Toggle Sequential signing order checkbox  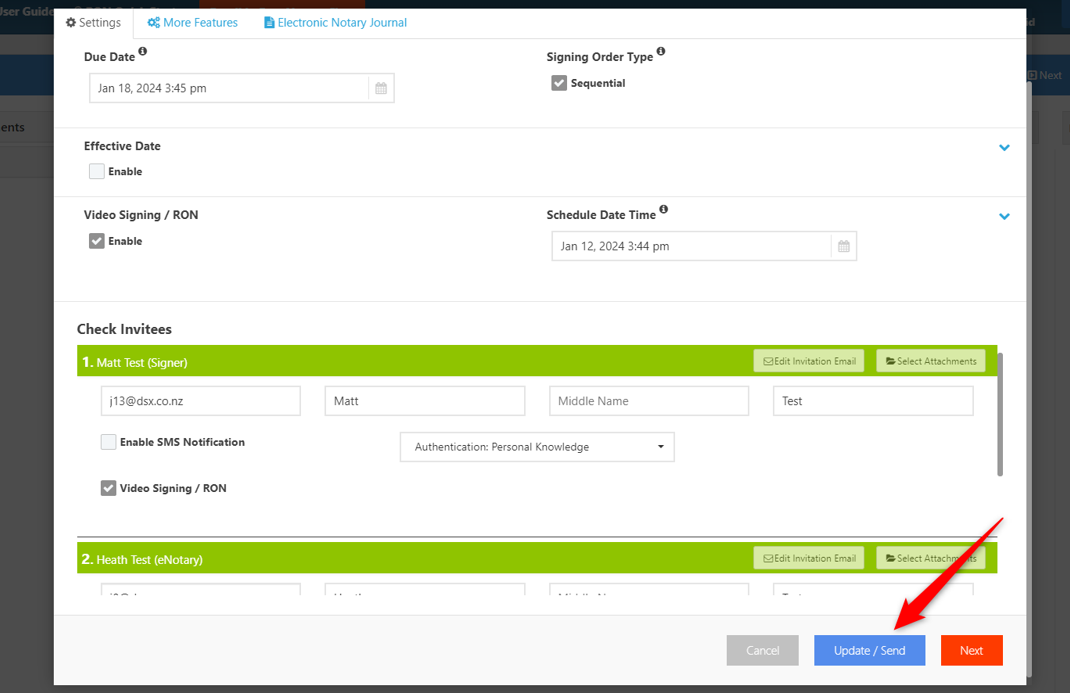coord(559,83)
